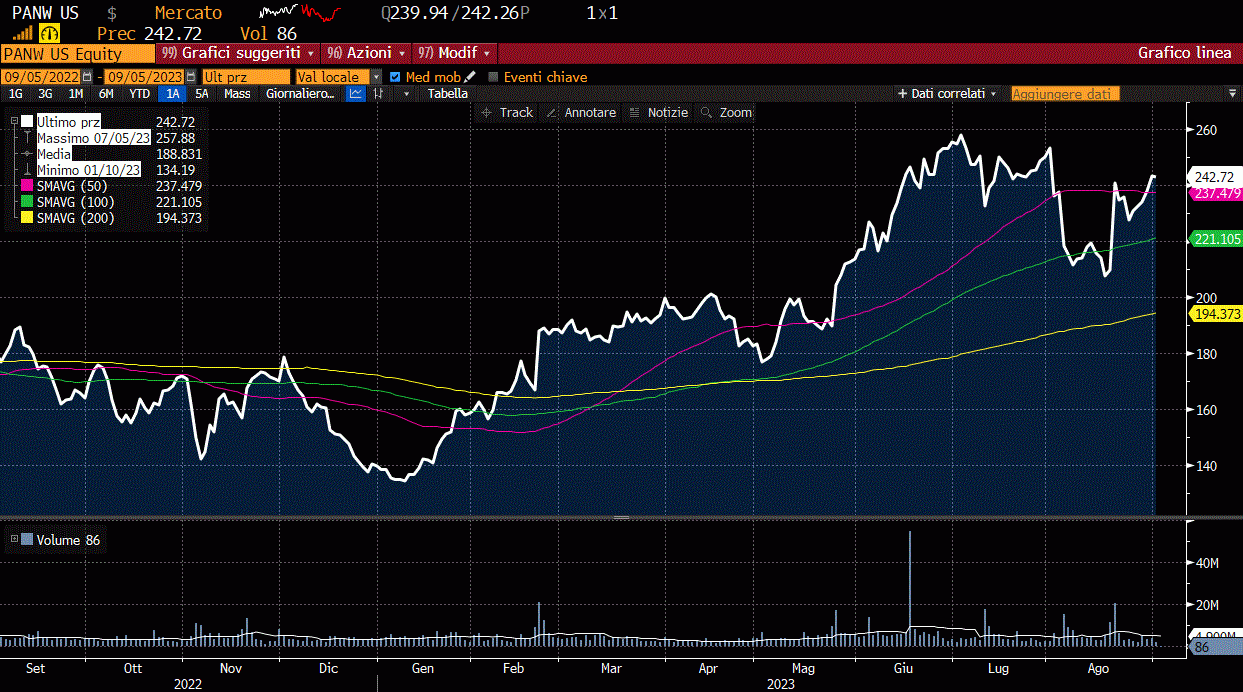The width and height of the screenshot is (1243, 692).
Task: Click the Aggiungere dati input field
Action: click(1064, 93)
